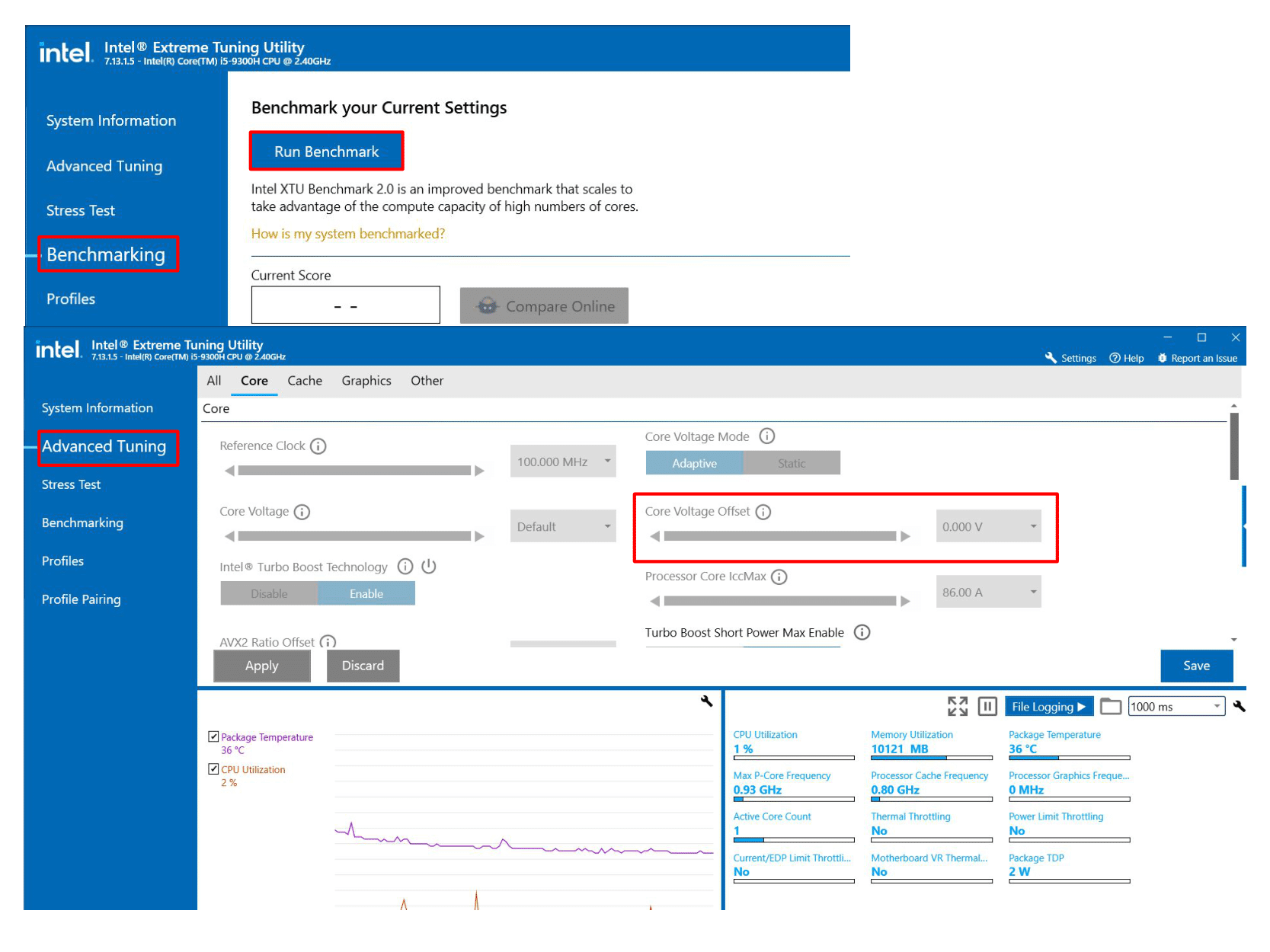Pause the monitoring display
The width and height of the screenshot is (1270, 952).
point(987,706)
